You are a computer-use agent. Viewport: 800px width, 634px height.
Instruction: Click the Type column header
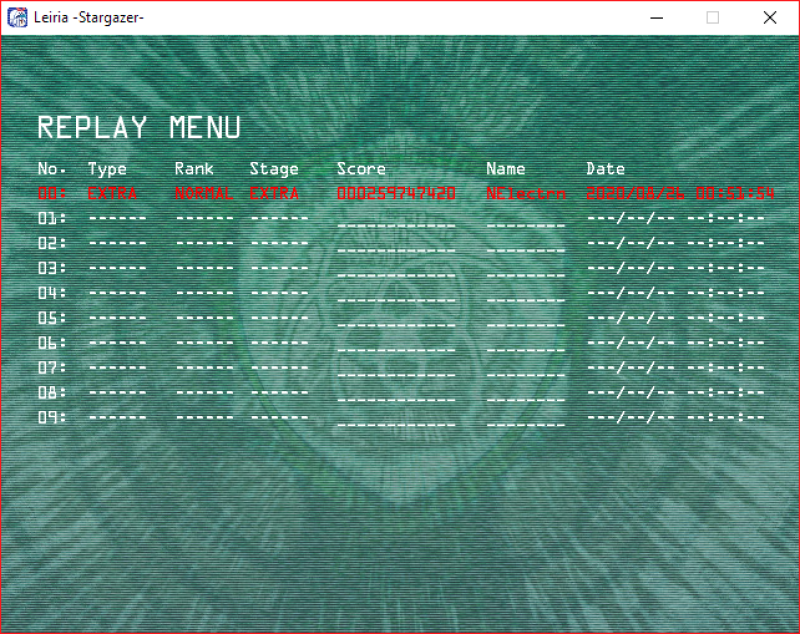click(x=107, y=169)
